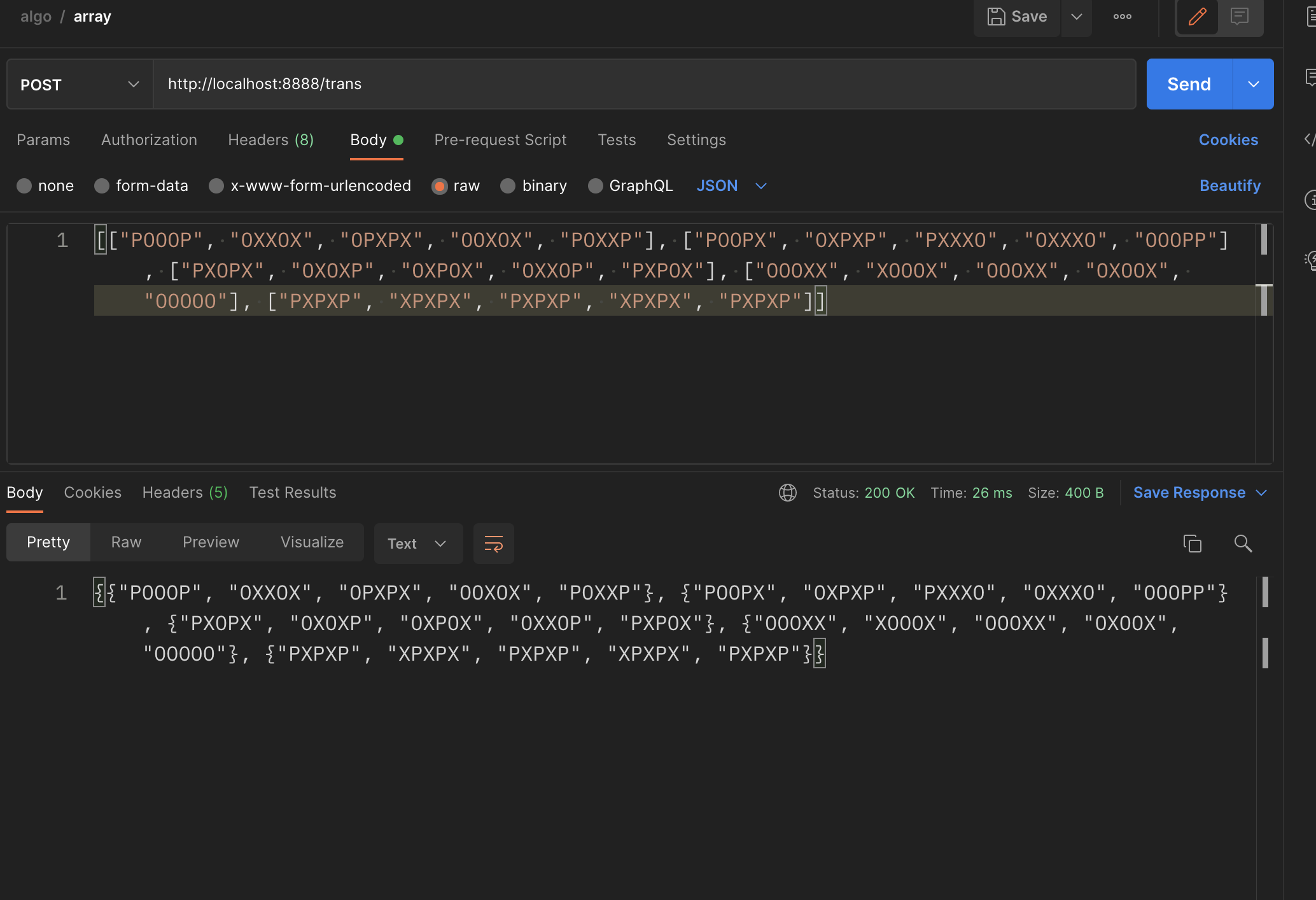Click the Save floppy disk button

(x=1017, y=17)
